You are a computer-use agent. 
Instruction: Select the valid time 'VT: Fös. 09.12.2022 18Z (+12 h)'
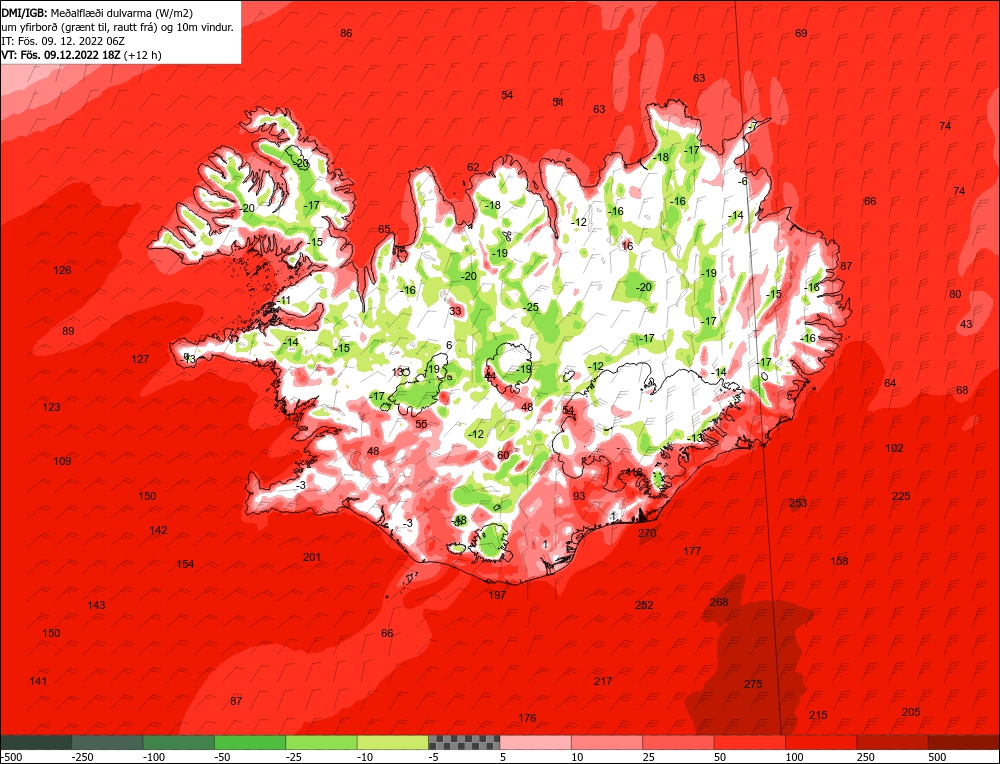(x=82, y=55)
